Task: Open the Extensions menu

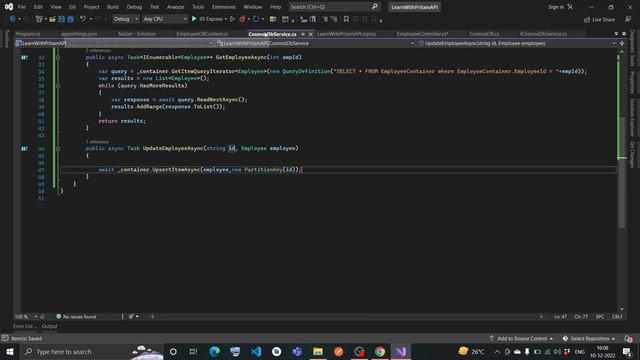Action: click(x=223, y=7)
